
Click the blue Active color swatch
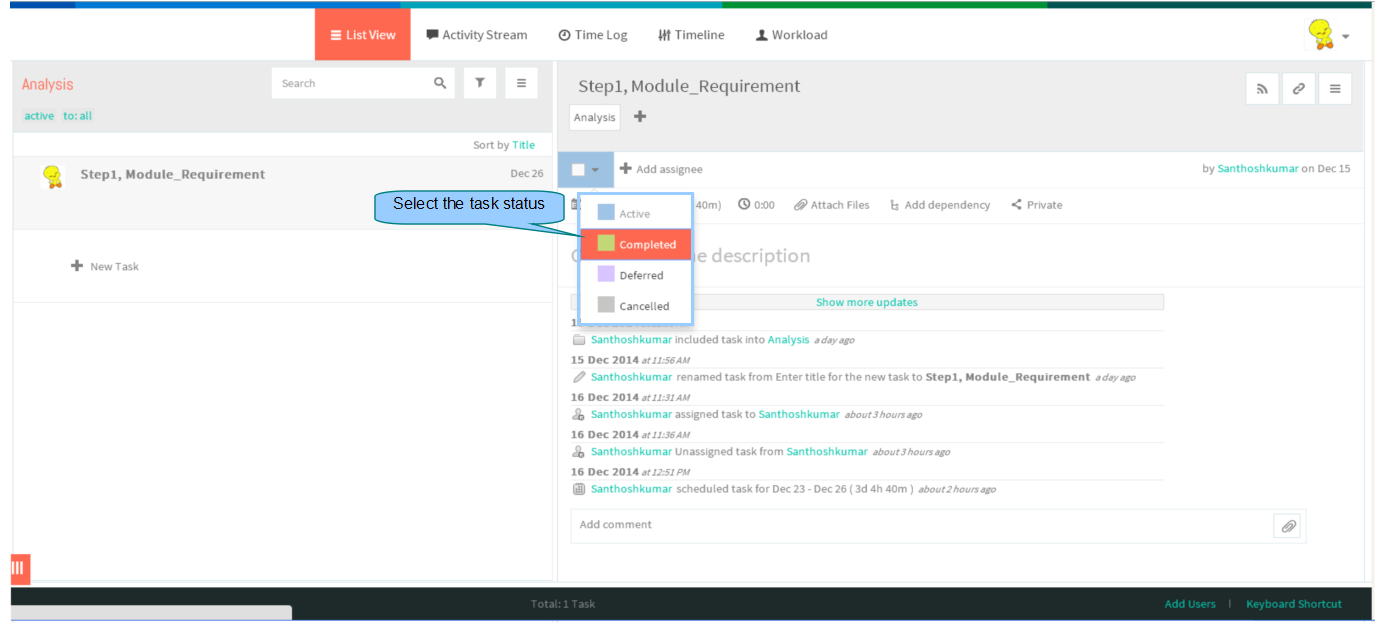pyautogui.click(x=606, y=212)
